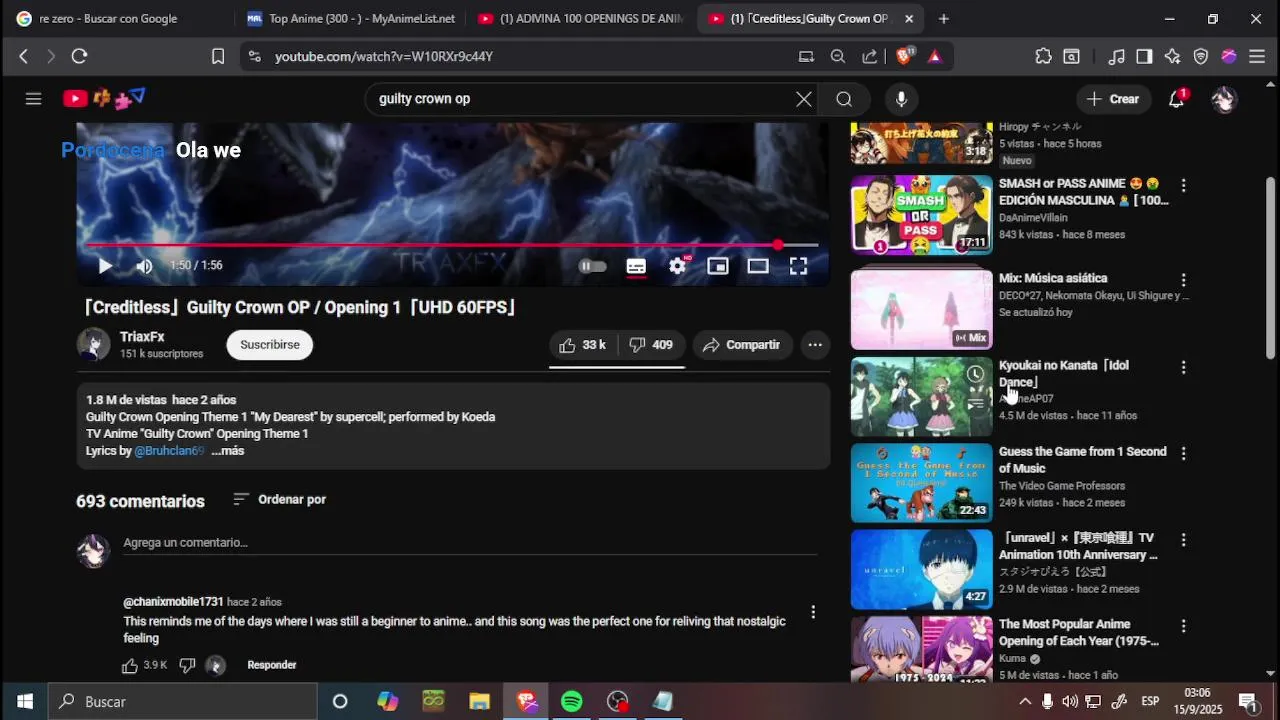Share the video via Compartir
Image resolution: width=1280 pixels, height=720 pixels.
741,345
